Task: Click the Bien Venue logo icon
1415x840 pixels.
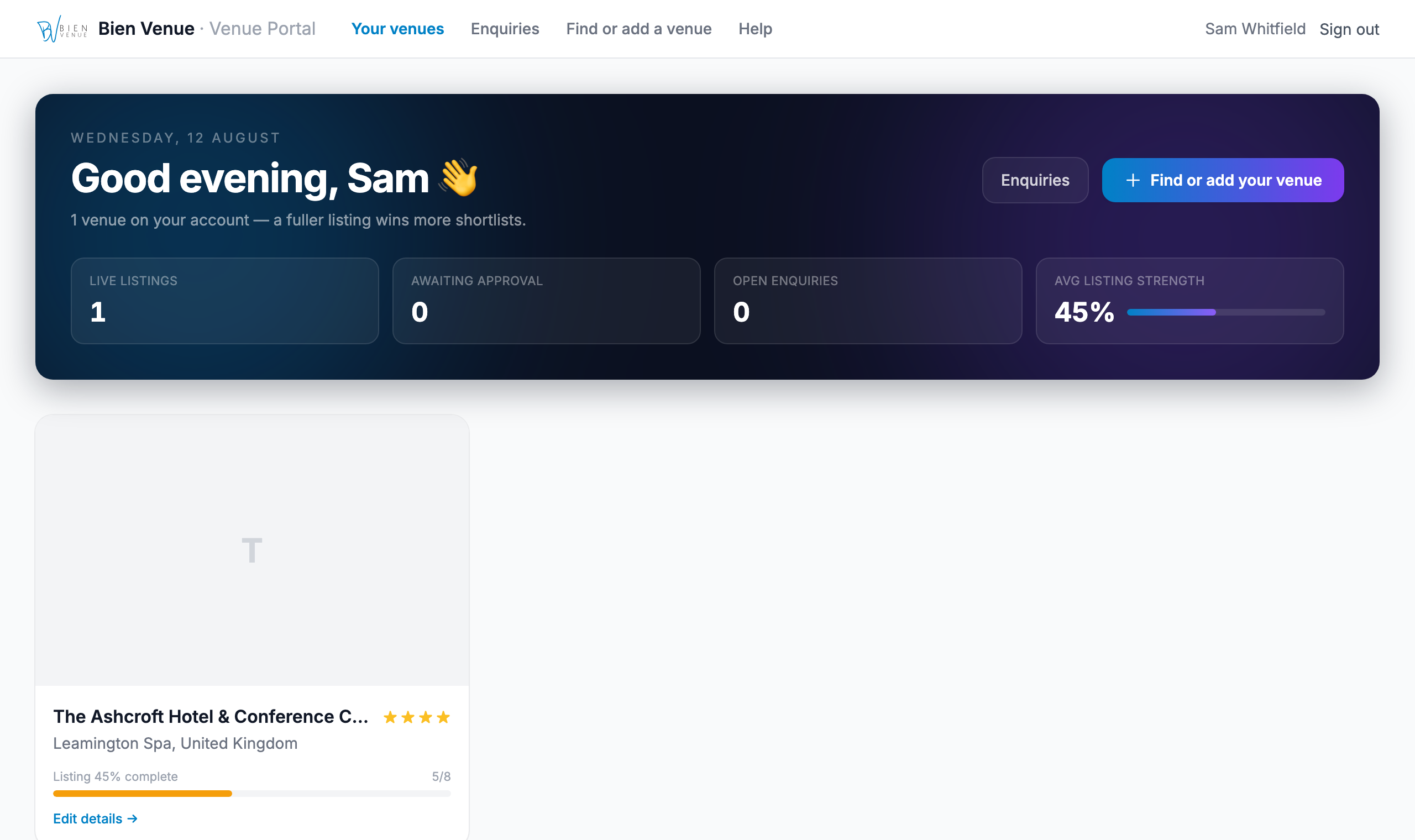Action: [x=62, y=29]
